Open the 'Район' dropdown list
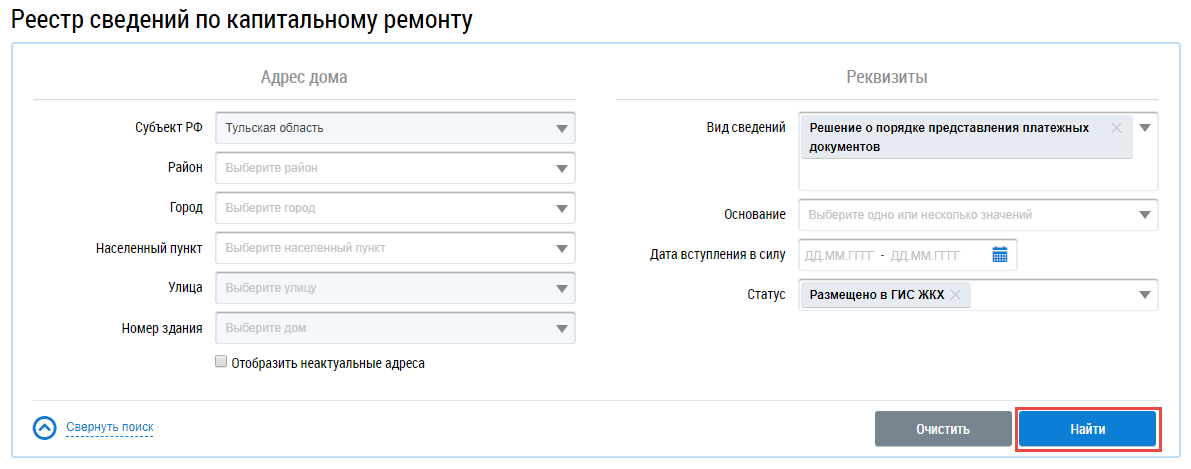Screen dimensions: 1191x469 562,168
